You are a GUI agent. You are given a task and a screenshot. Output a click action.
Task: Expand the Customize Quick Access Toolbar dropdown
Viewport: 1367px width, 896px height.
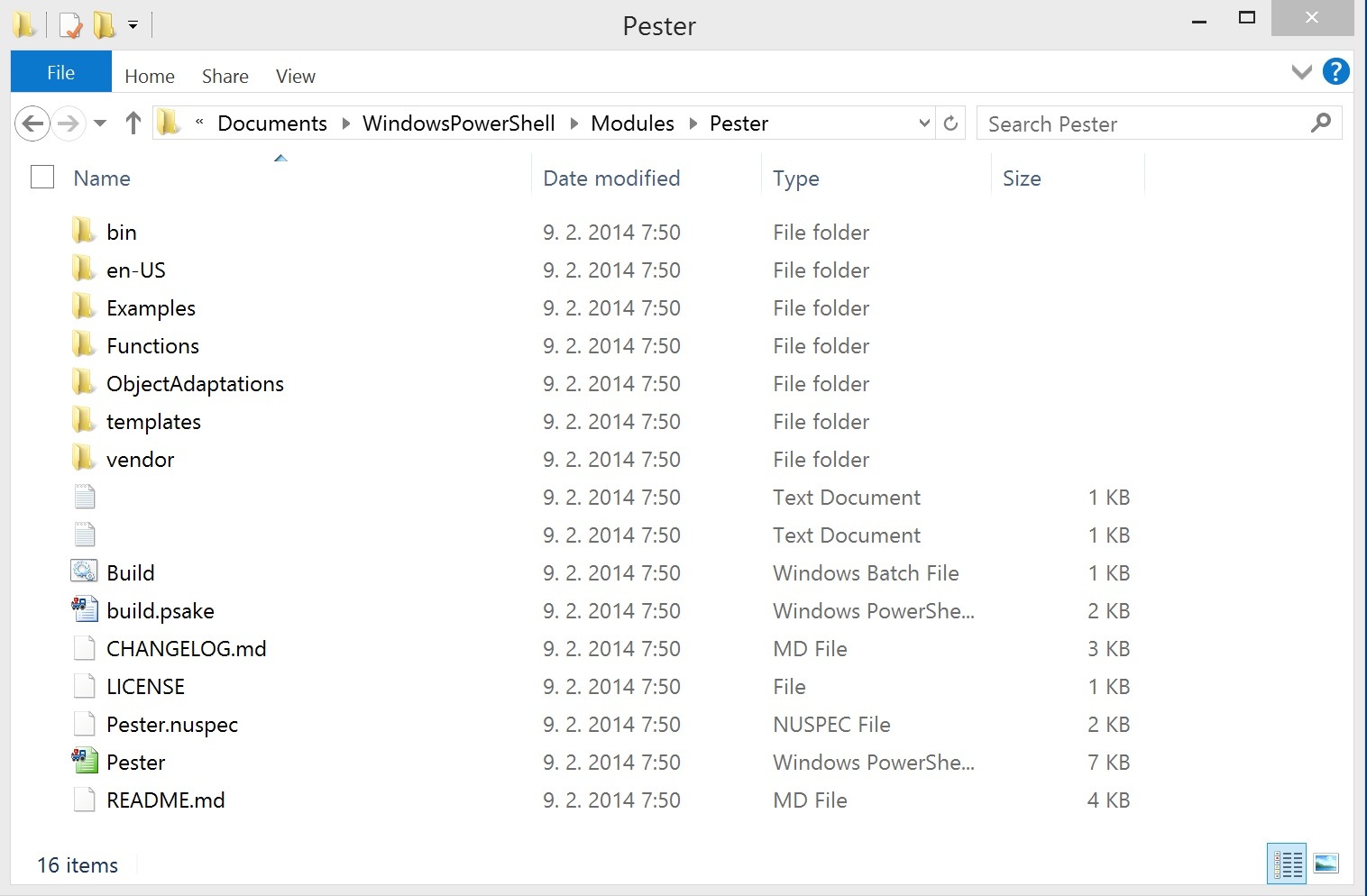(x=133, y=25)
